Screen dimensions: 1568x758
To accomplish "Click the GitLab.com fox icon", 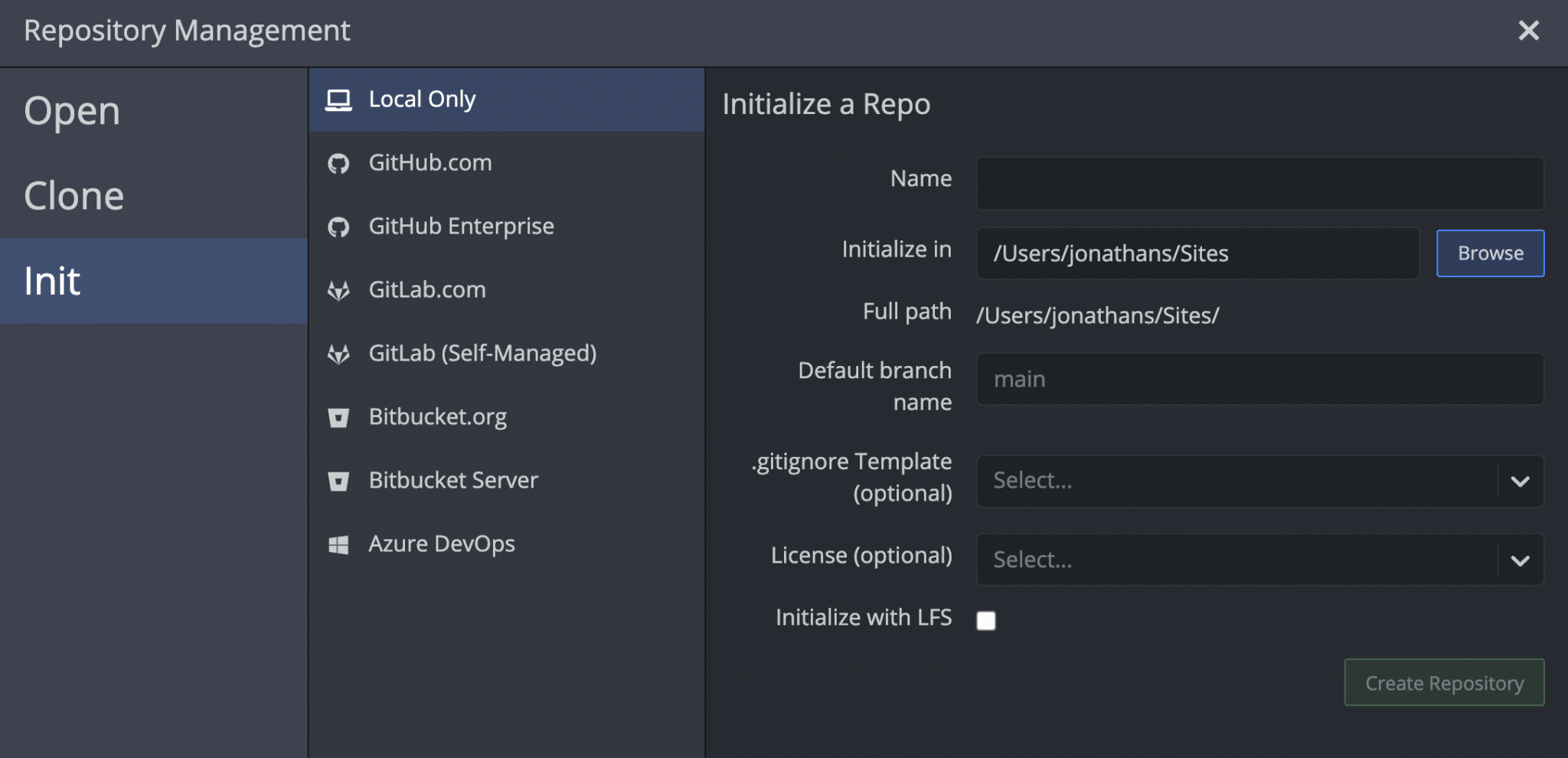I will coord(338,291).
